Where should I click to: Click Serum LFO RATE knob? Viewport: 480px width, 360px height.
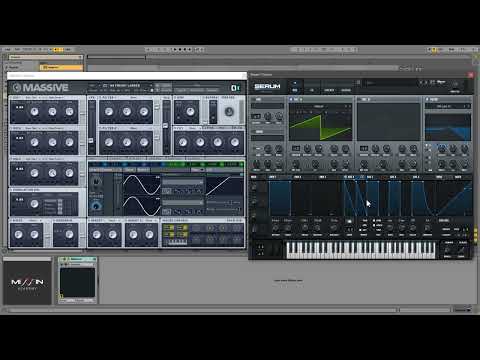tap(390, 228)
